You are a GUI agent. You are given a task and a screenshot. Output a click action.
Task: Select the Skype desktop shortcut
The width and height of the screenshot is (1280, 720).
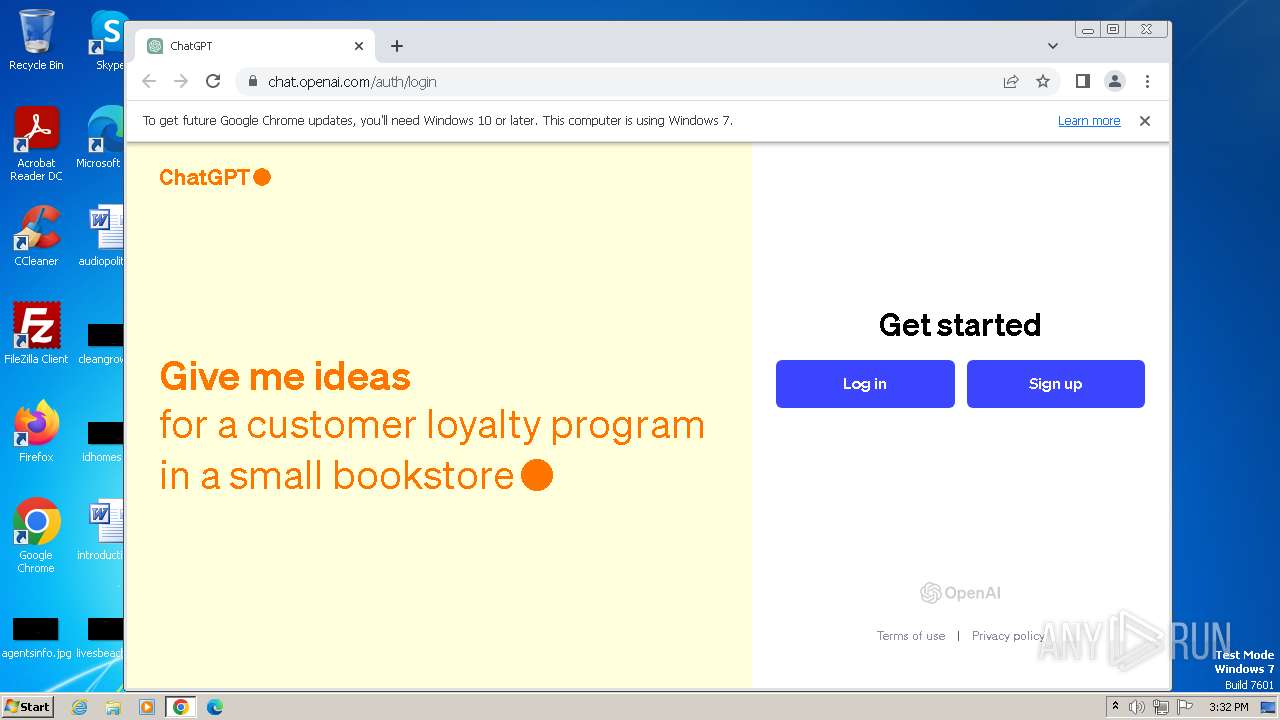point(108,40)
